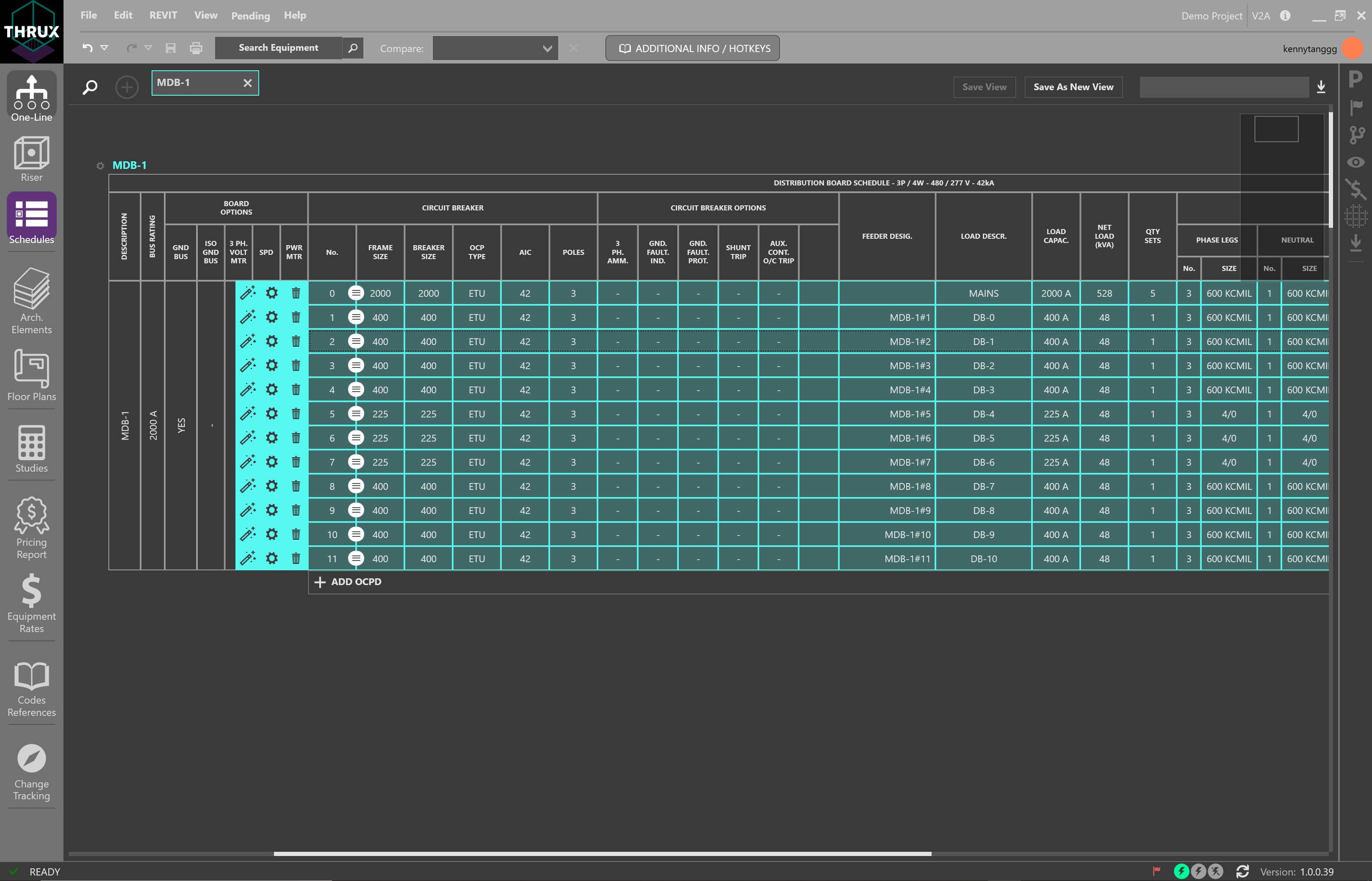Toggle the eye visibility icon in right panel
1372x881 pixels.
point(1355,163)
